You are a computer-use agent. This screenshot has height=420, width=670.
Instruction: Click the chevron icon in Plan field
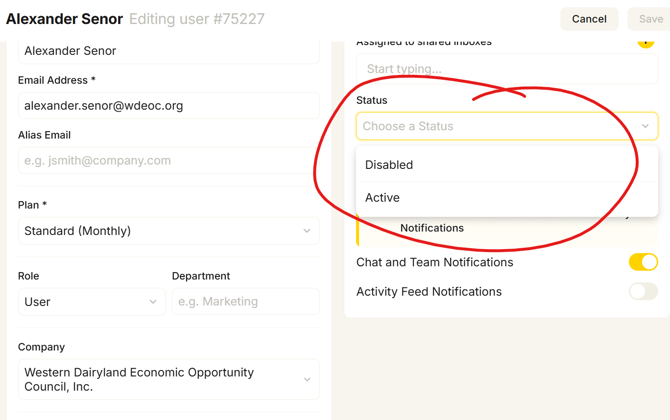pyautogui.click(x=307, y=231)
